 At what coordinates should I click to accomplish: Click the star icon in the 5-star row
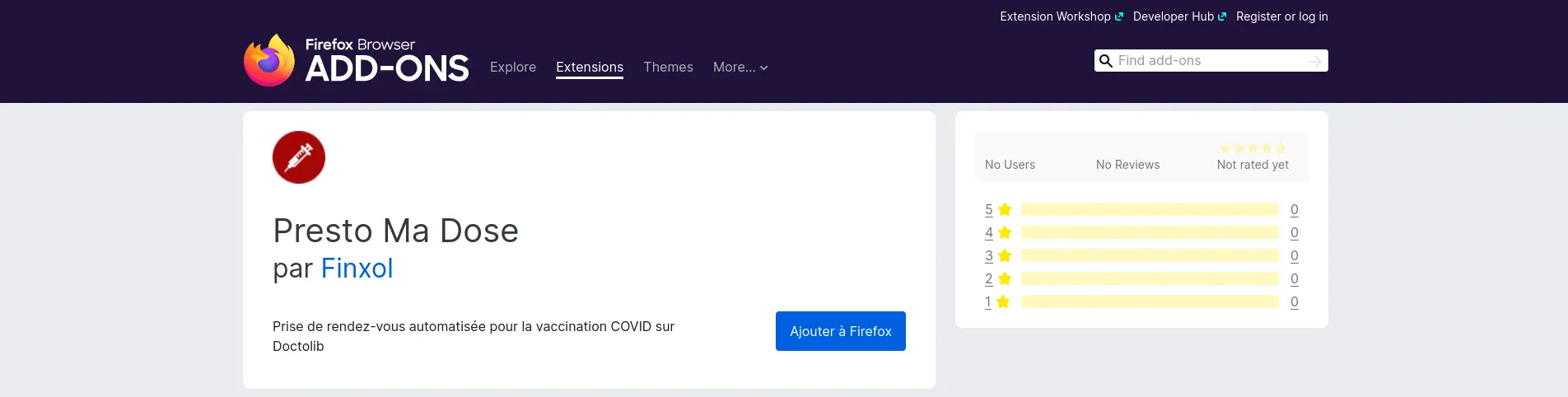pos(1005,209)
